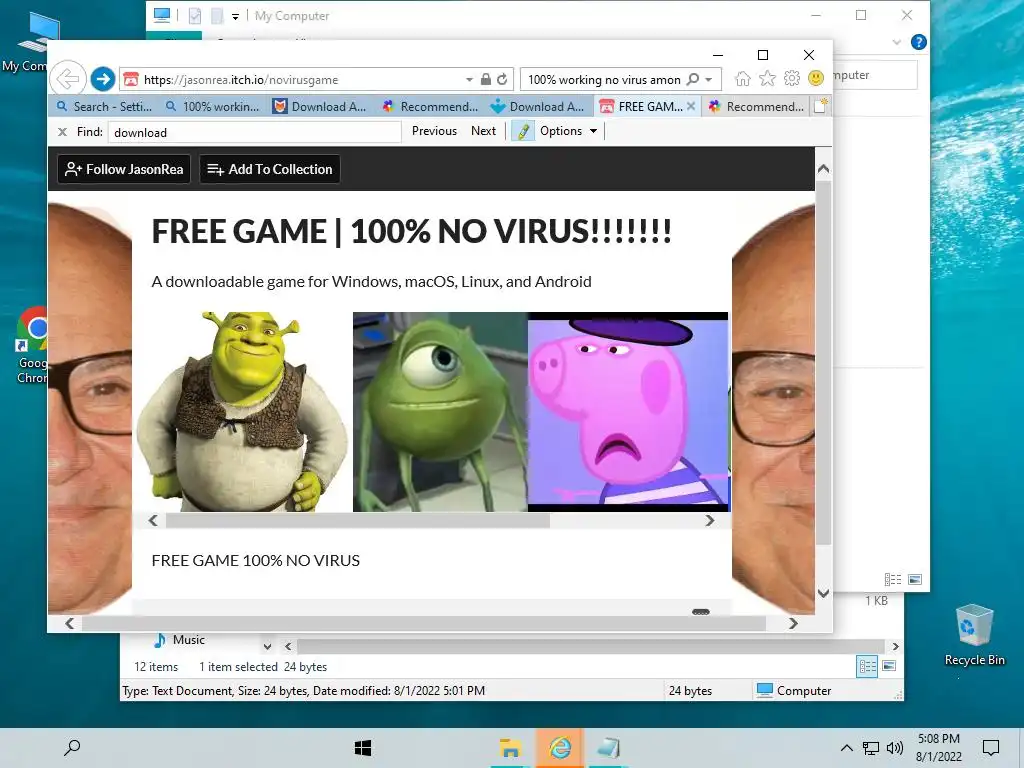The height and width of the screenshot is (768, 1024).
Task: Click the taskbar clock showing 5:08 PM
Action: (x=938, y=748)
